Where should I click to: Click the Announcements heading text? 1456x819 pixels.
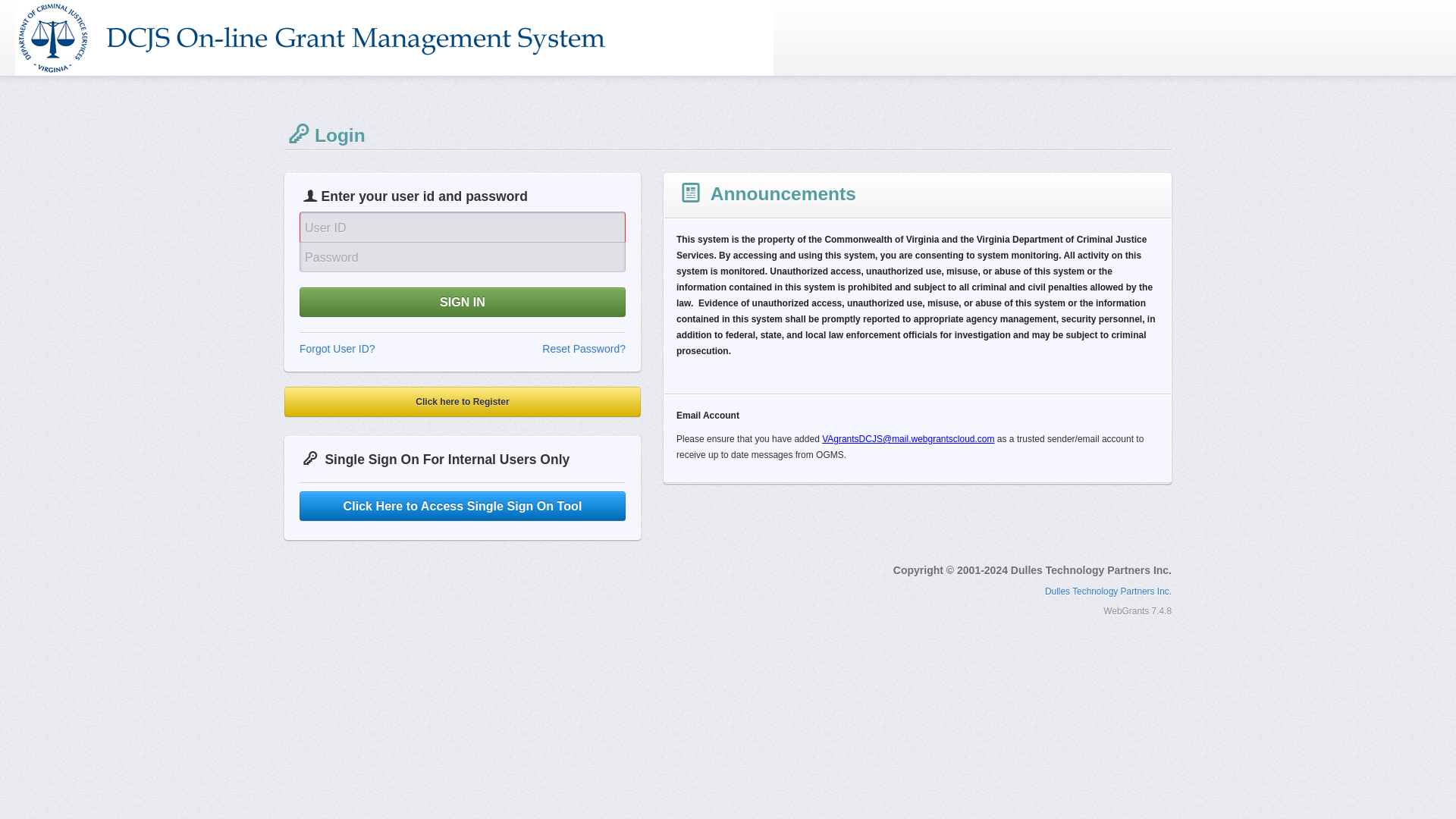click(x=783, y=194)
